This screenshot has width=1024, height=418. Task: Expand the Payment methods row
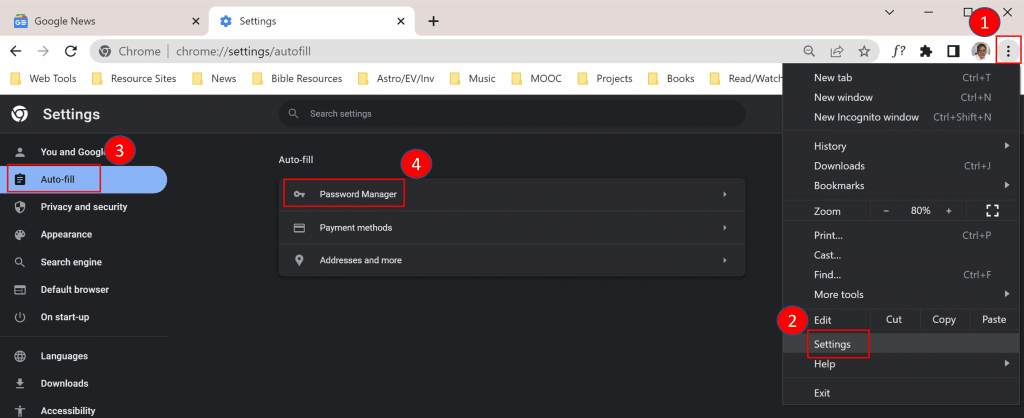click(511, 228)
